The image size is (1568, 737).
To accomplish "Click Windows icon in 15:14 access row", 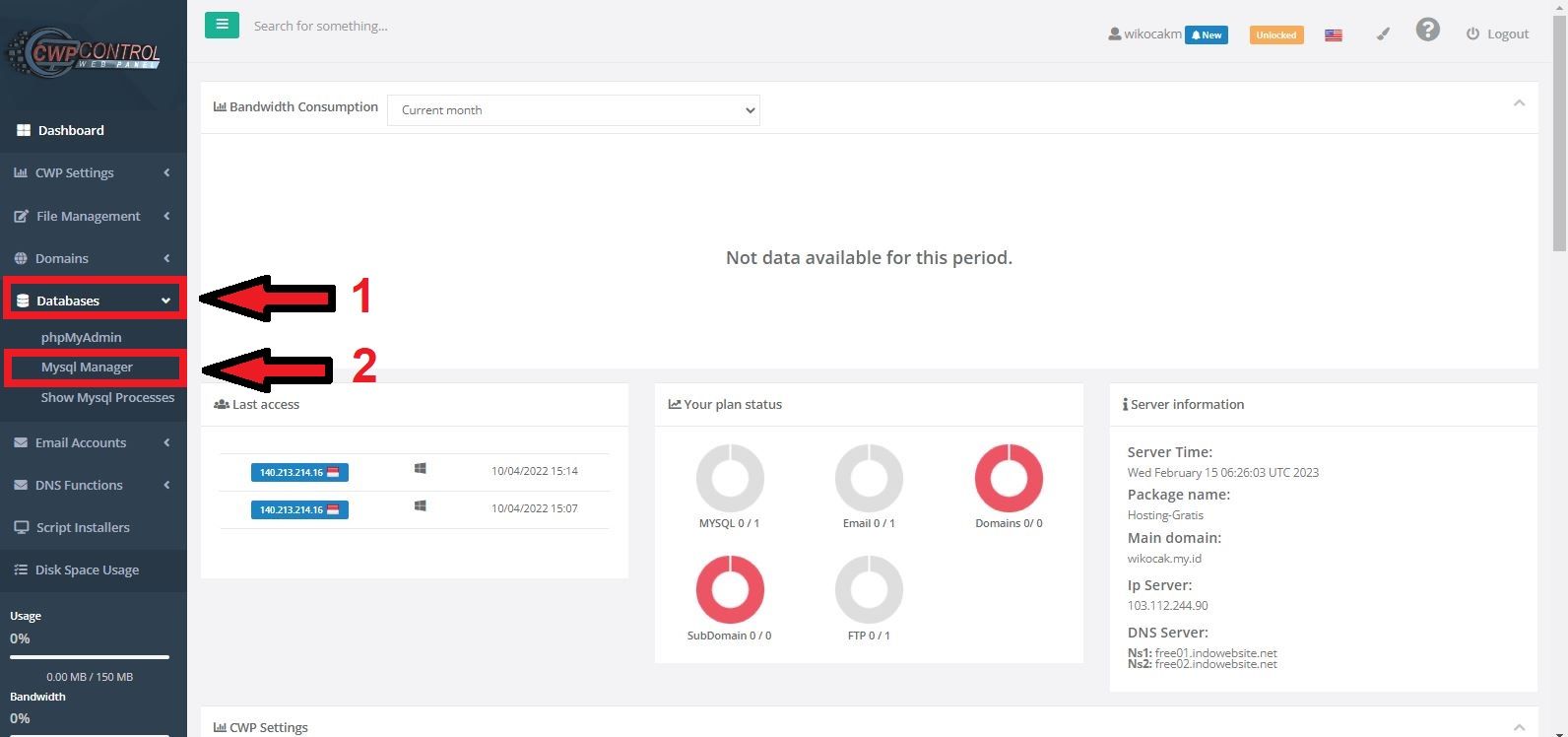I will [x=421, y=469].
